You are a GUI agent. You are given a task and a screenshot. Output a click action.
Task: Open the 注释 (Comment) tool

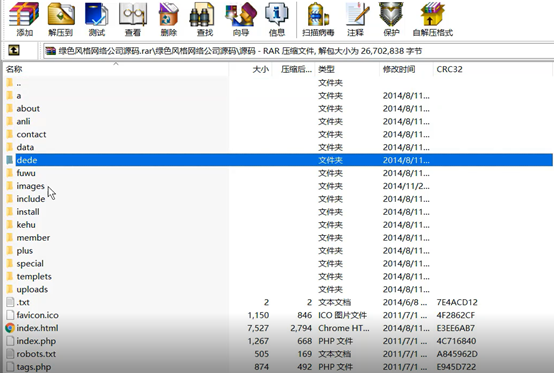(x=356, y=19)
